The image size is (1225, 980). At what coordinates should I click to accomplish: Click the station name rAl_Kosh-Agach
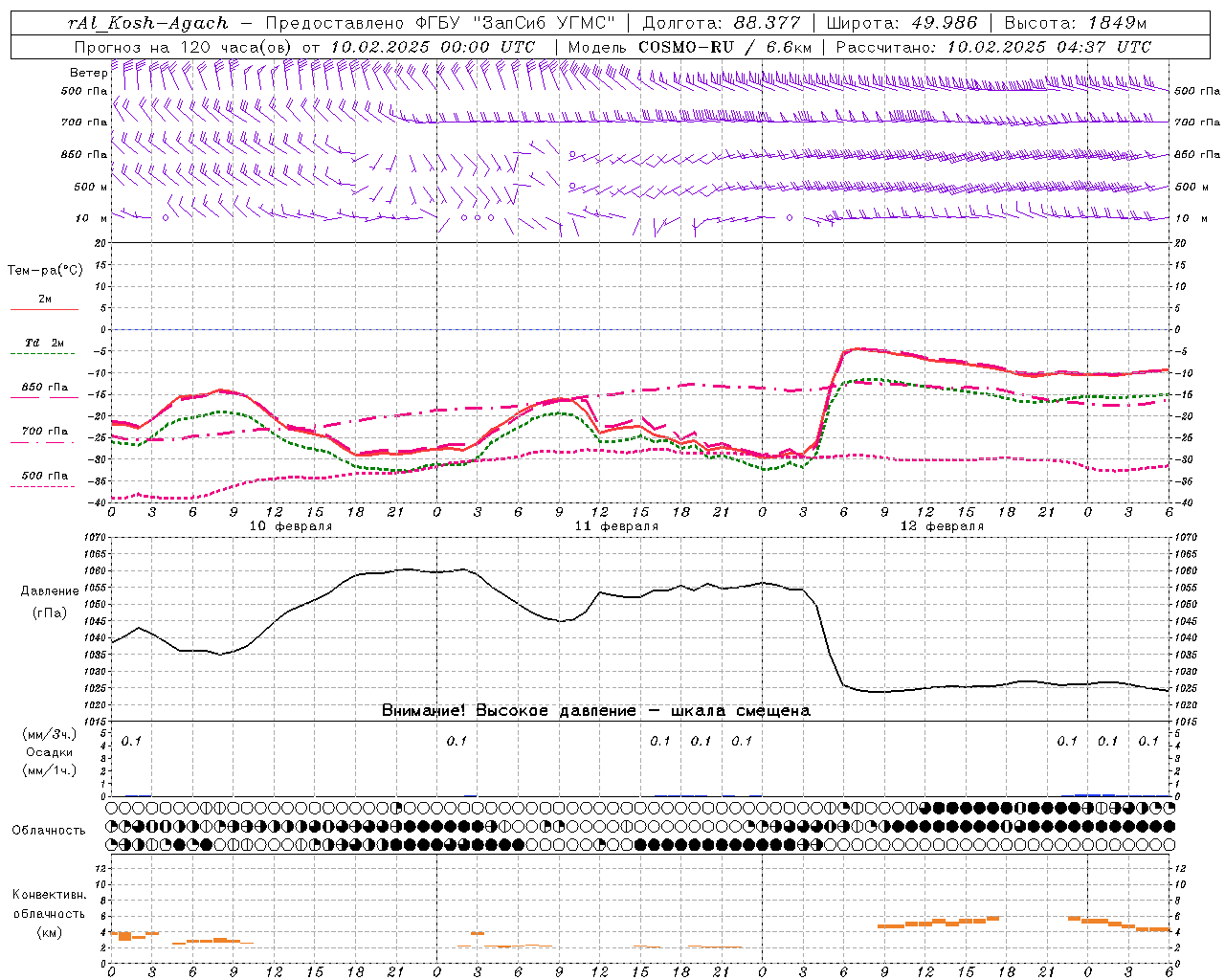point(148,23)
